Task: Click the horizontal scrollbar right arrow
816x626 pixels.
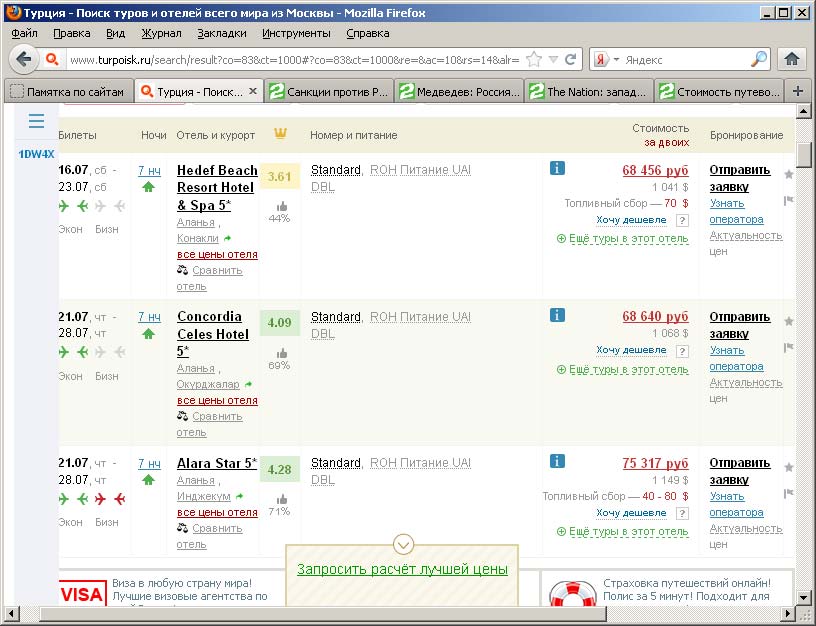Action: point(789,614)
